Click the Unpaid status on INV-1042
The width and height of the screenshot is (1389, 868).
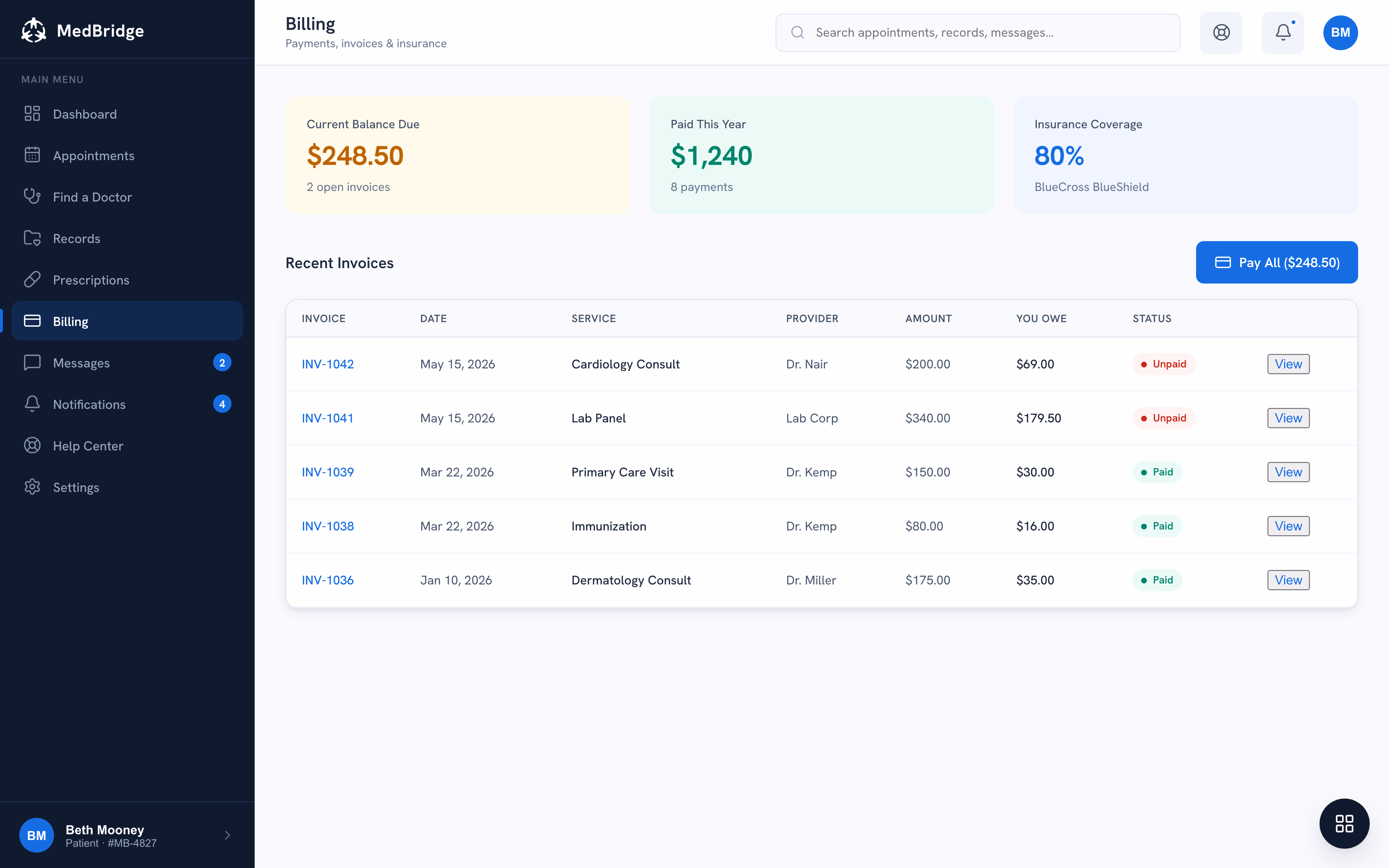point(1163,364)
